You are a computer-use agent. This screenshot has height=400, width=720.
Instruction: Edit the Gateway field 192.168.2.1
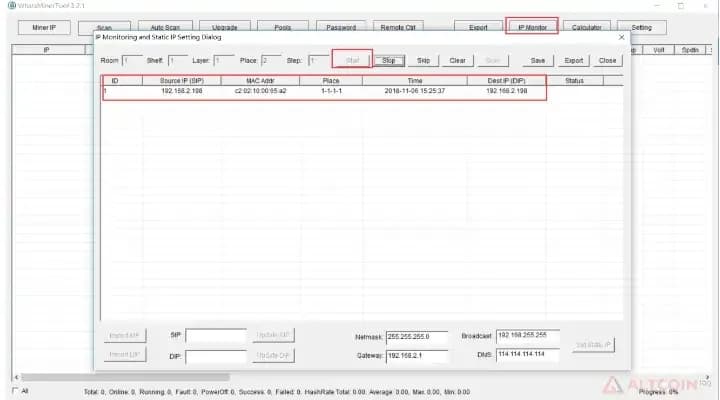[416, 356]
